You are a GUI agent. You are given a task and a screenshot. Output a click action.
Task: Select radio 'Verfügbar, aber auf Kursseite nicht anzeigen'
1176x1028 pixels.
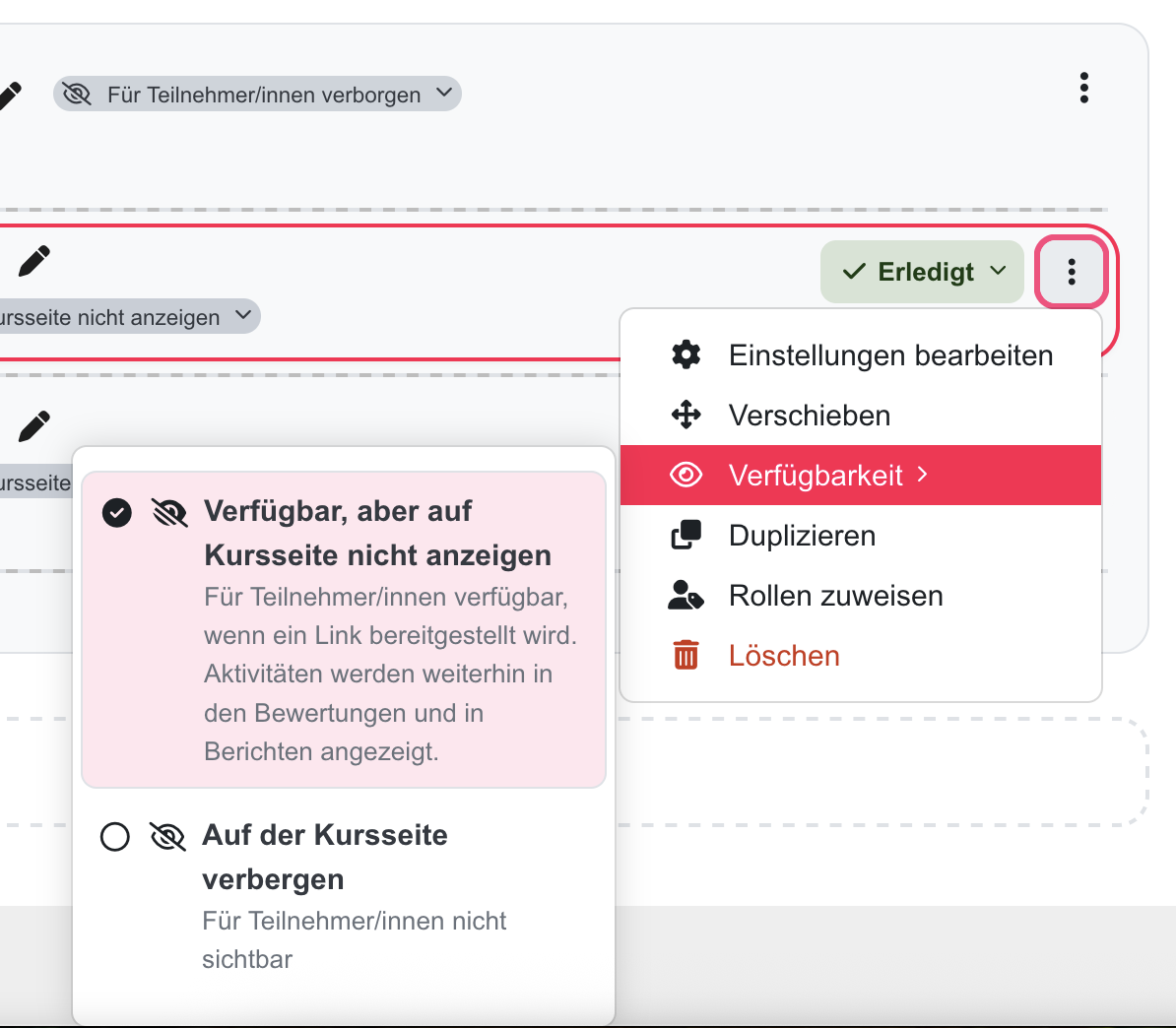(x=117, y=513)
